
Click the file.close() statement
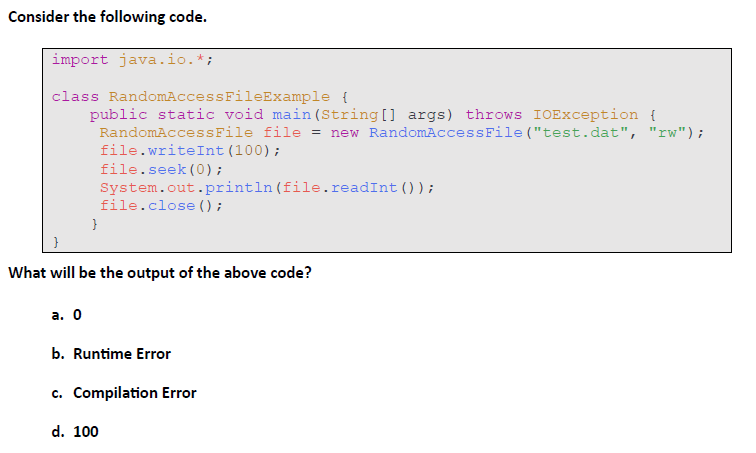[x=160, y=205]
